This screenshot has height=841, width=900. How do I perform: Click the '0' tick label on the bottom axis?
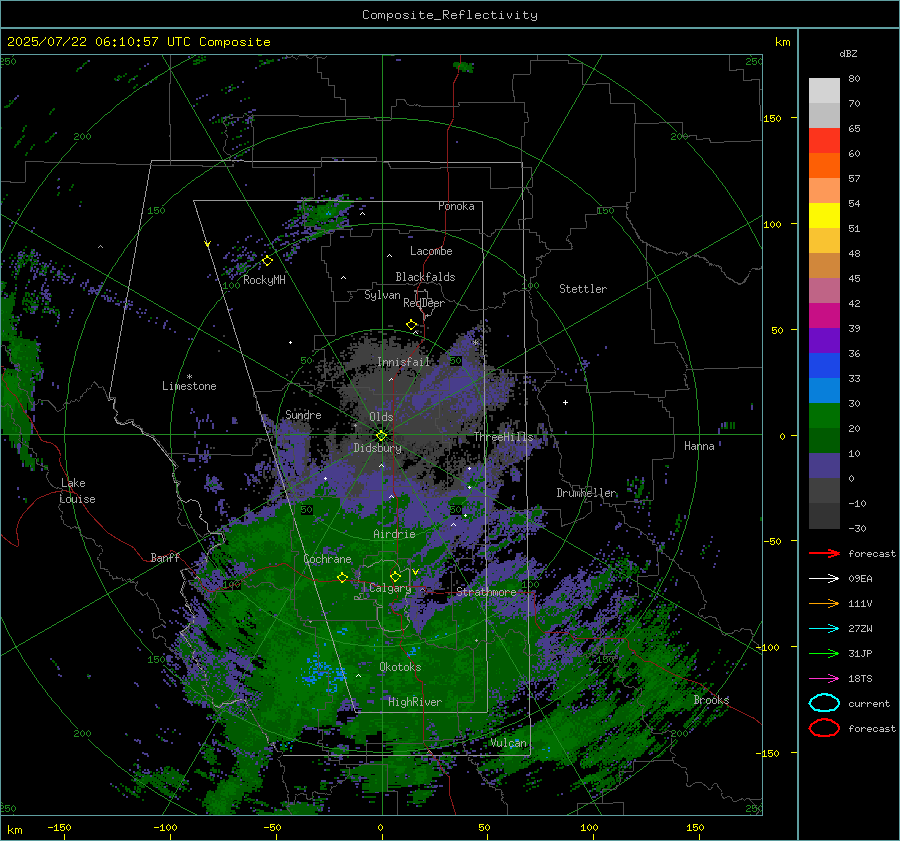click(380, 827)
